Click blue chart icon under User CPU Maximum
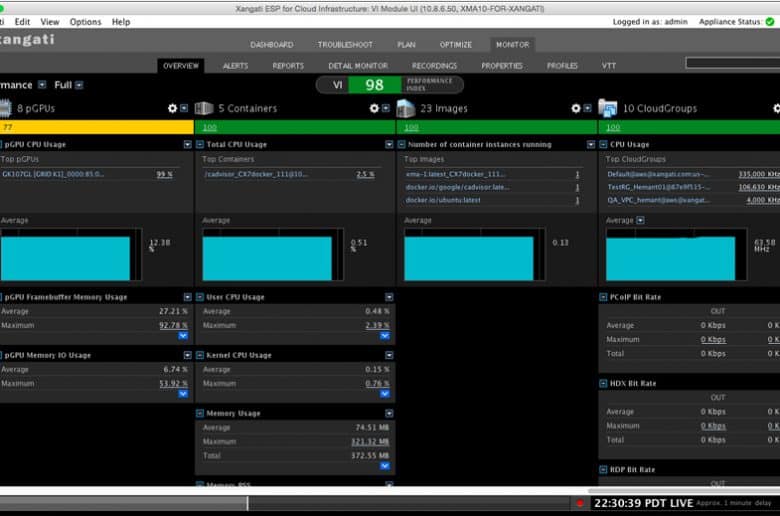This screenshot has width=780, height=516. point(385,336)
